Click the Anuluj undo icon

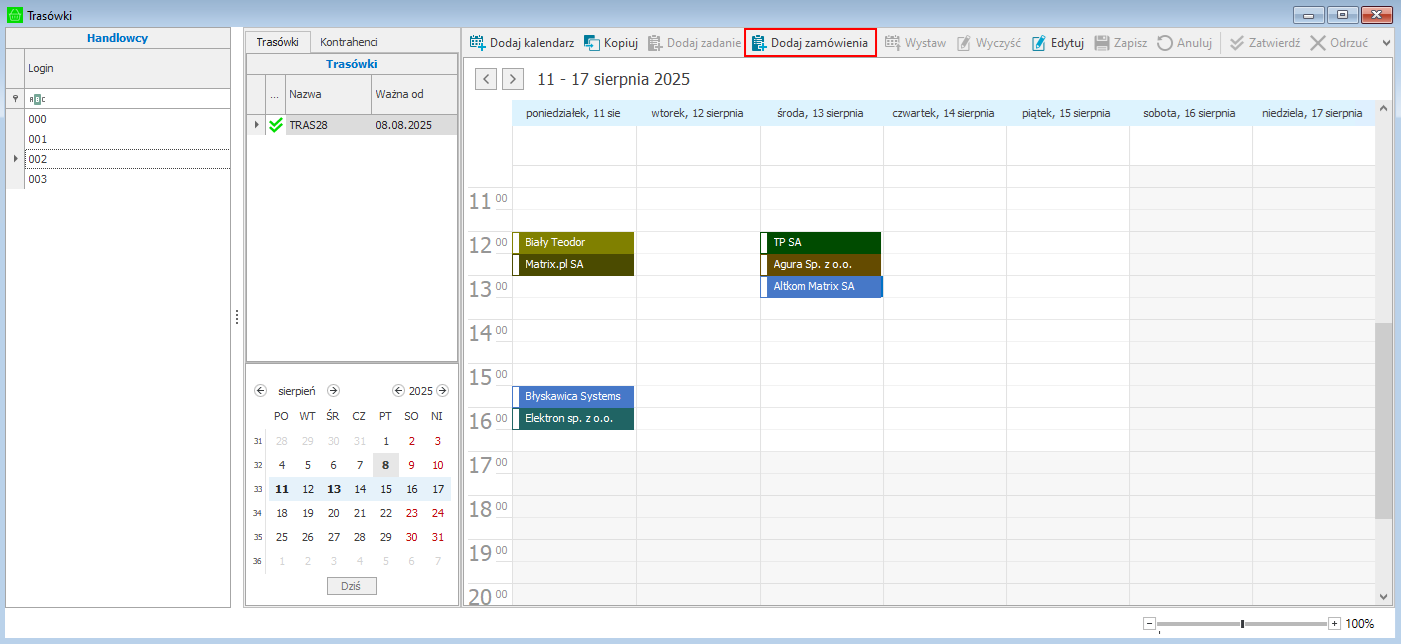[1165, 43]
